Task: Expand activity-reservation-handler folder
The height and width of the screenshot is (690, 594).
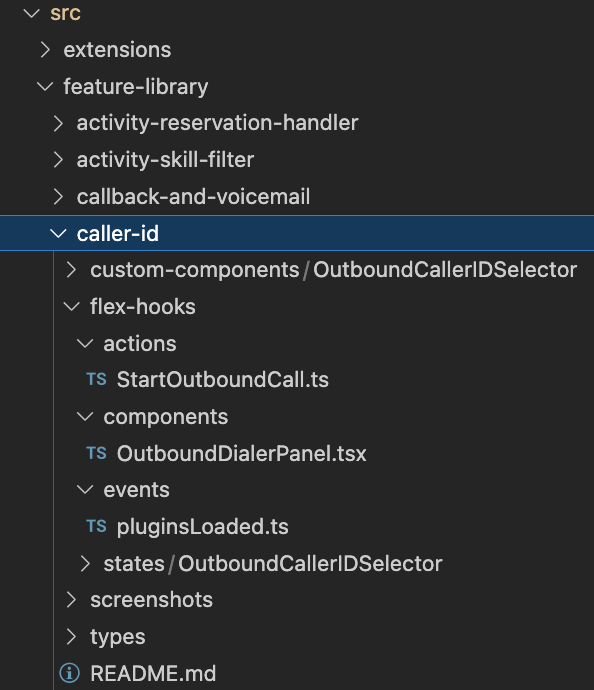Action: coord(58,123)
